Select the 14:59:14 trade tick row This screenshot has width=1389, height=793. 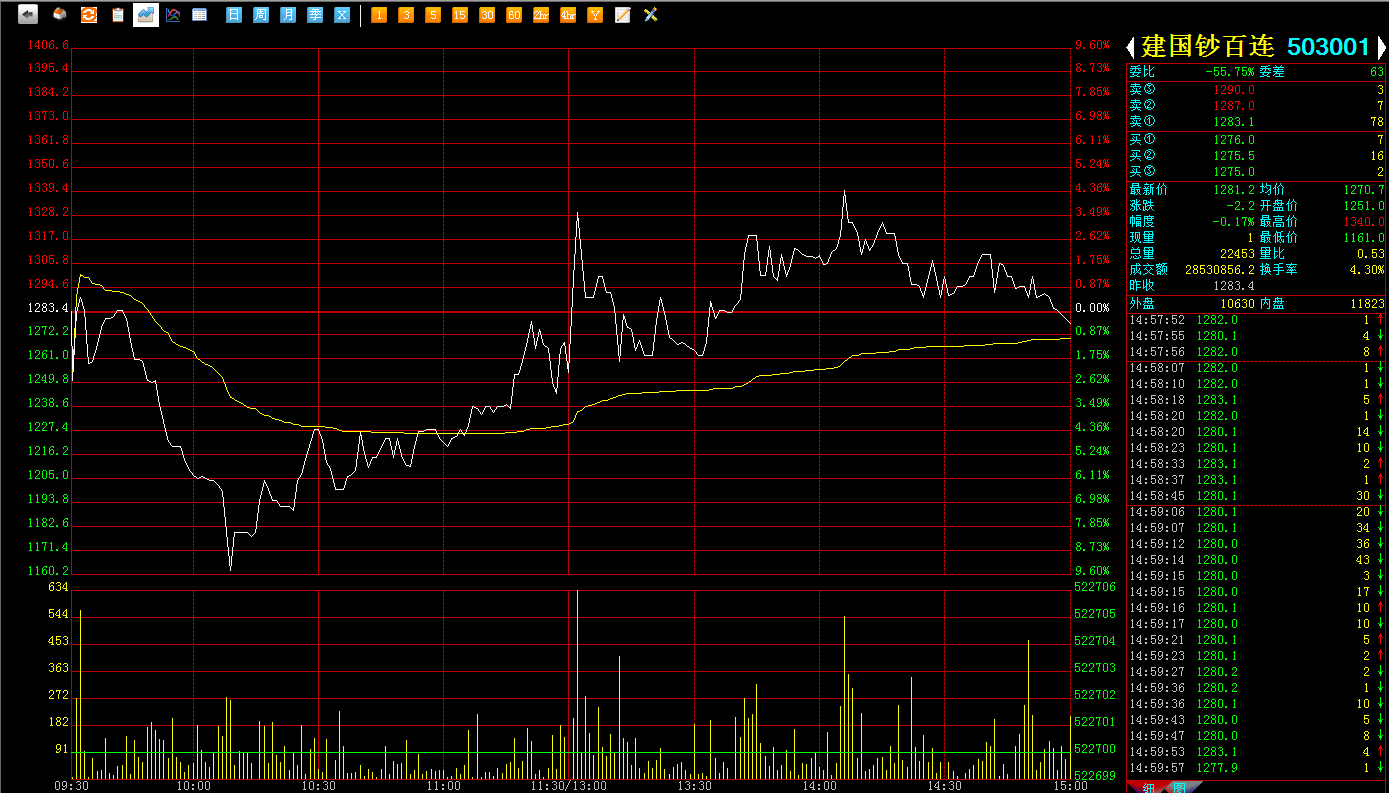1257,560
